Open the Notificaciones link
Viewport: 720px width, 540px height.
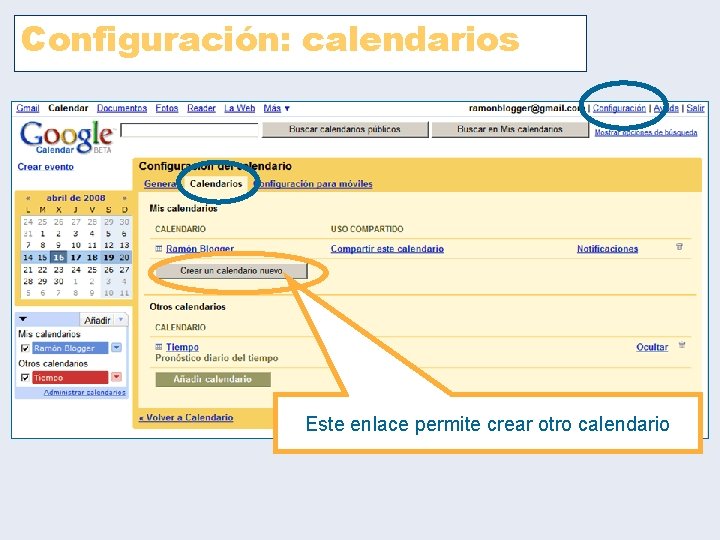coord(608,248)
